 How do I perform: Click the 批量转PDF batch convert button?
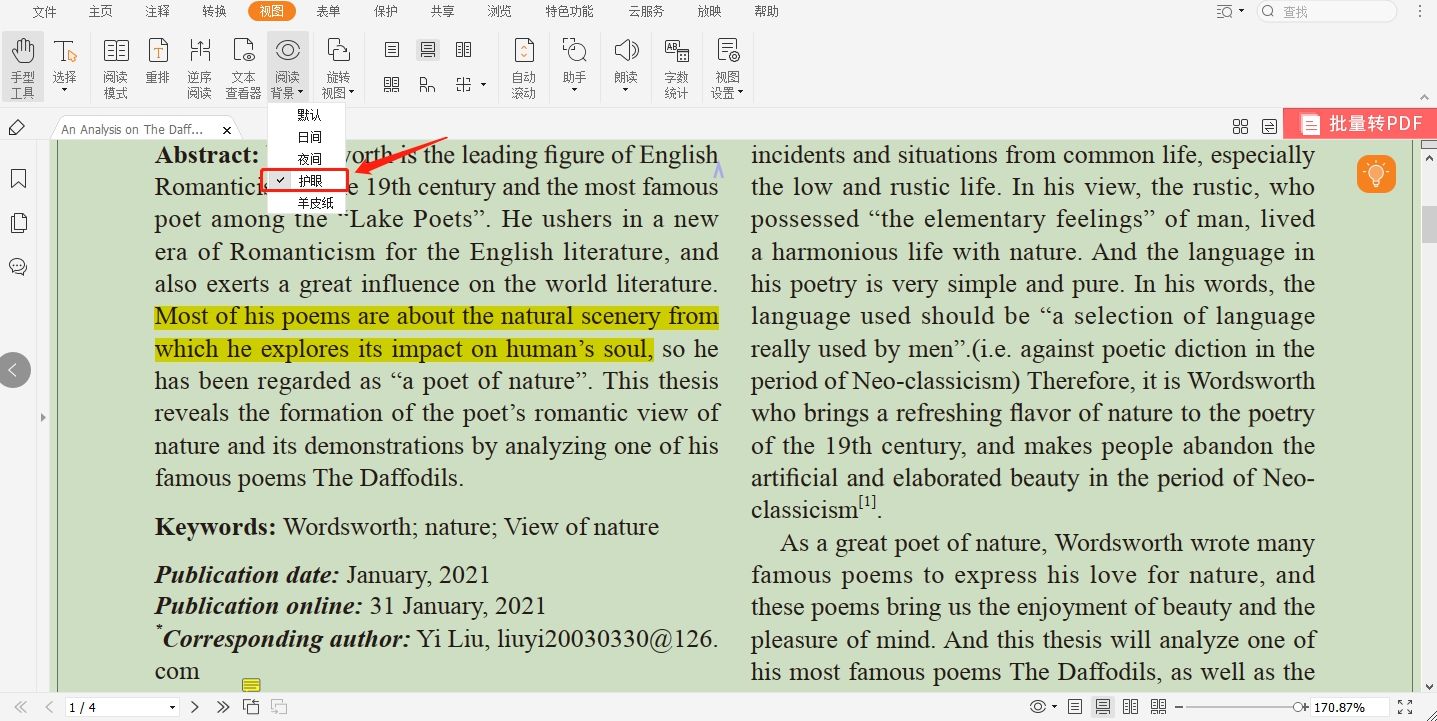1360,124
